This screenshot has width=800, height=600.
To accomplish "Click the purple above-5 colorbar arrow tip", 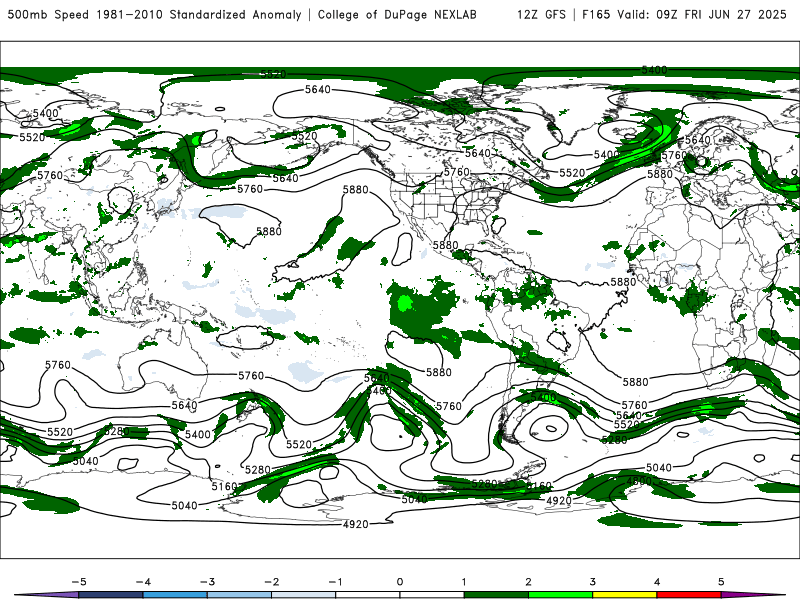I will click(754, 595).
